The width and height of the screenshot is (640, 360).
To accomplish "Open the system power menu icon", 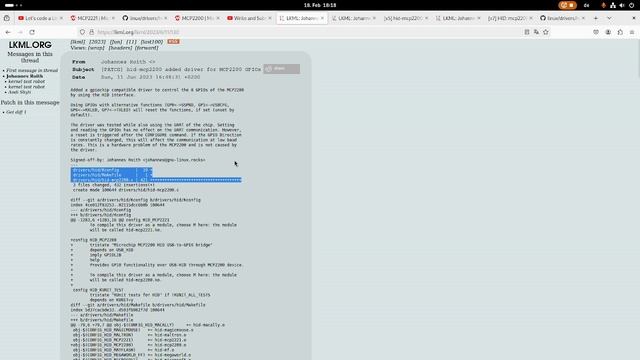I will tap(631, 5).
